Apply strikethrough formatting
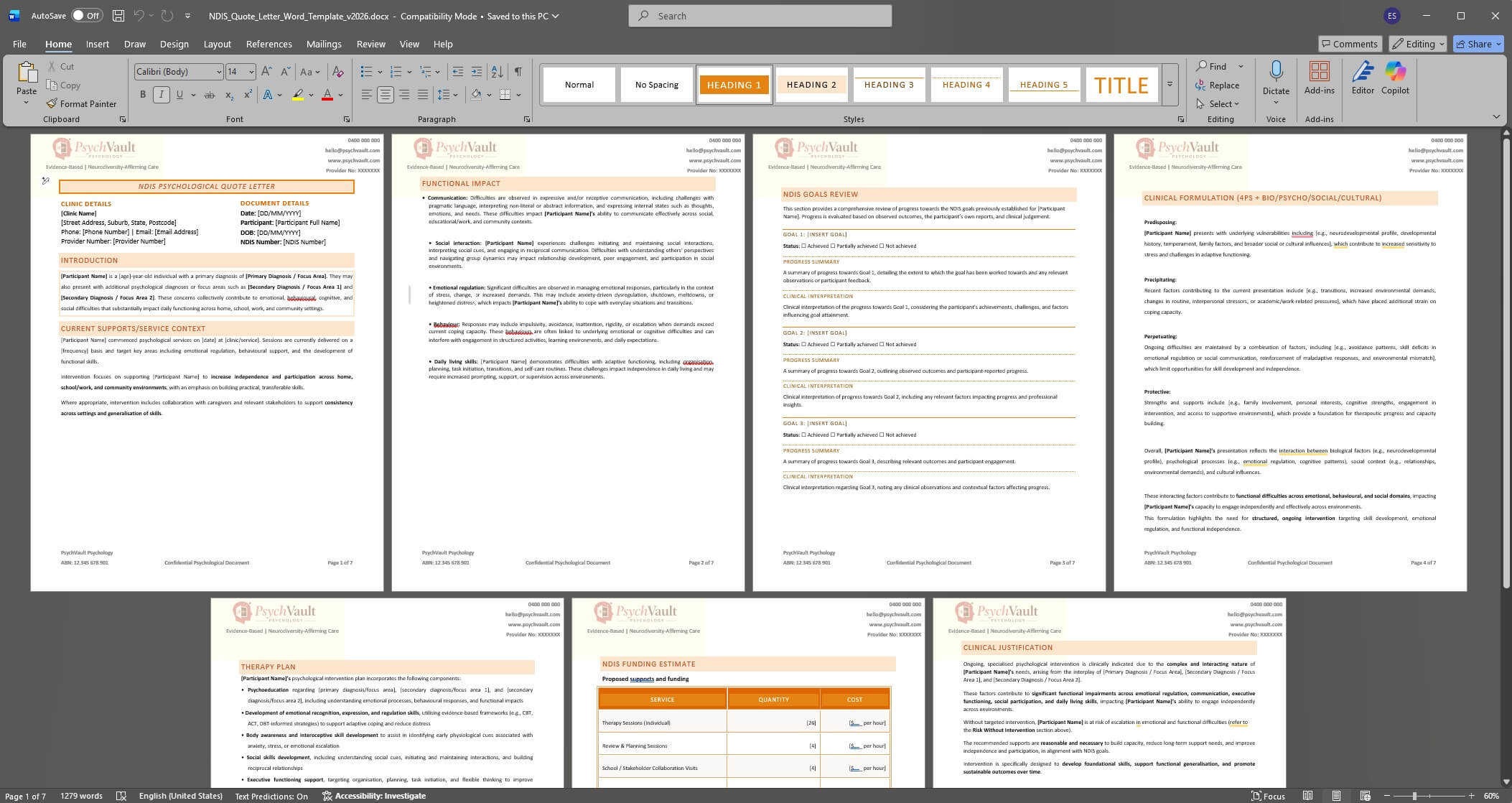This screenshot has height=803, width=1512. point(209,95)
